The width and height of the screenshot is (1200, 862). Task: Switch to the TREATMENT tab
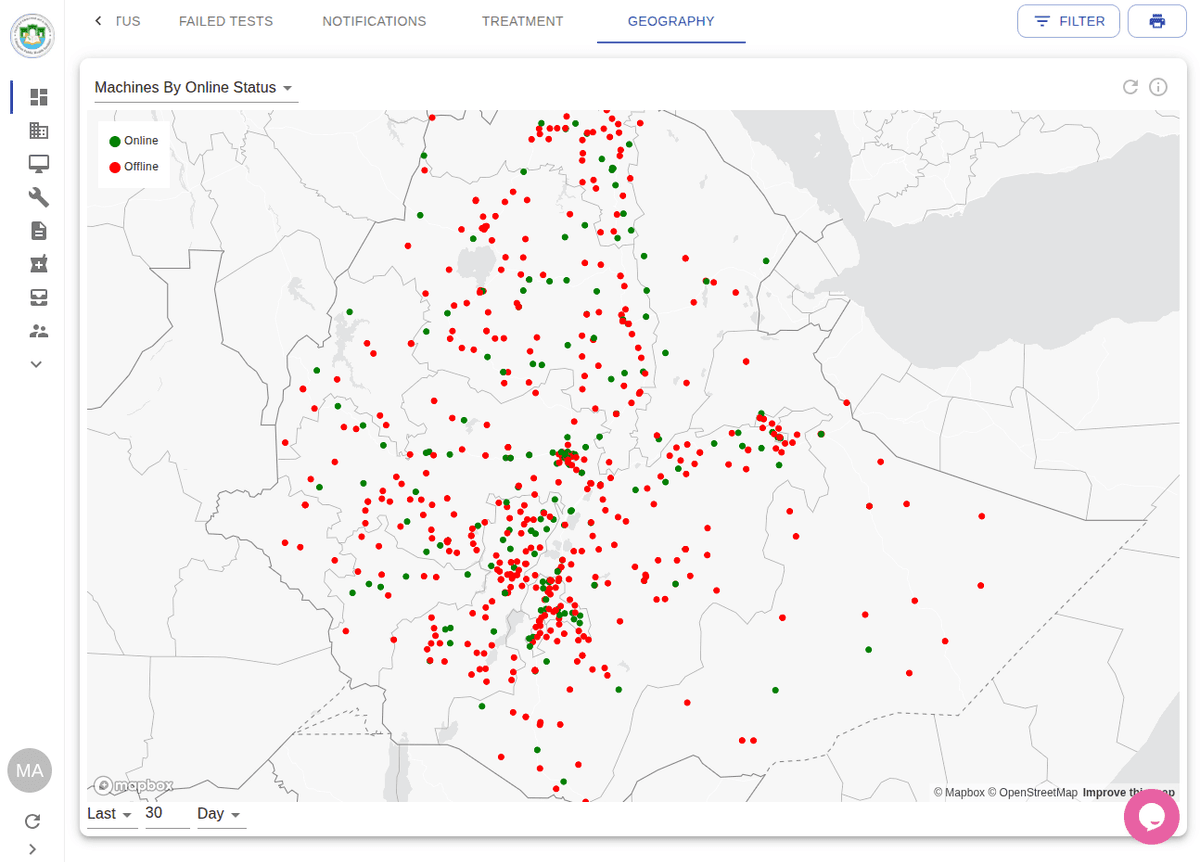pyautogui.click(x=522, y=20)
